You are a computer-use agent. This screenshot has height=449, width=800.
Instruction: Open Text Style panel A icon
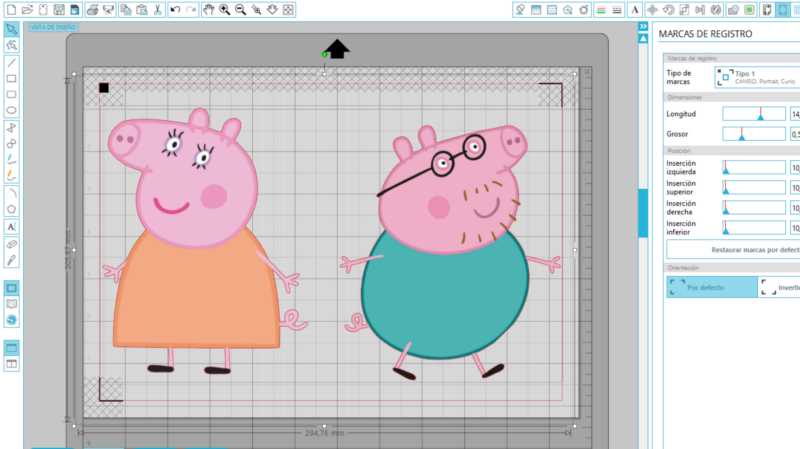pyautogui.click(x=635, y=10)
